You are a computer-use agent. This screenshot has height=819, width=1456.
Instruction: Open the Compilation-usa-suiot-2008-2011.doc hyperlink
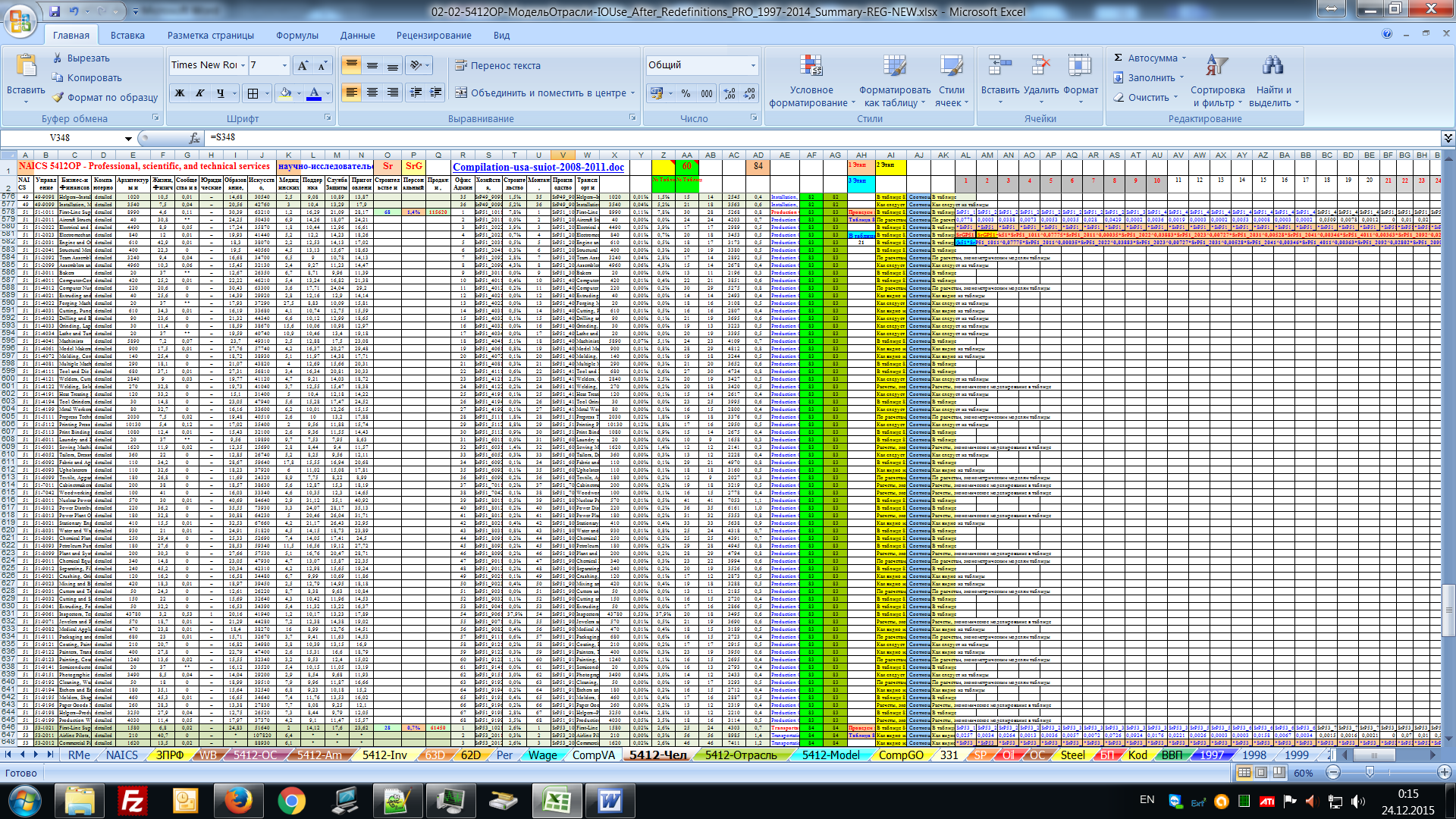point(538,167)
